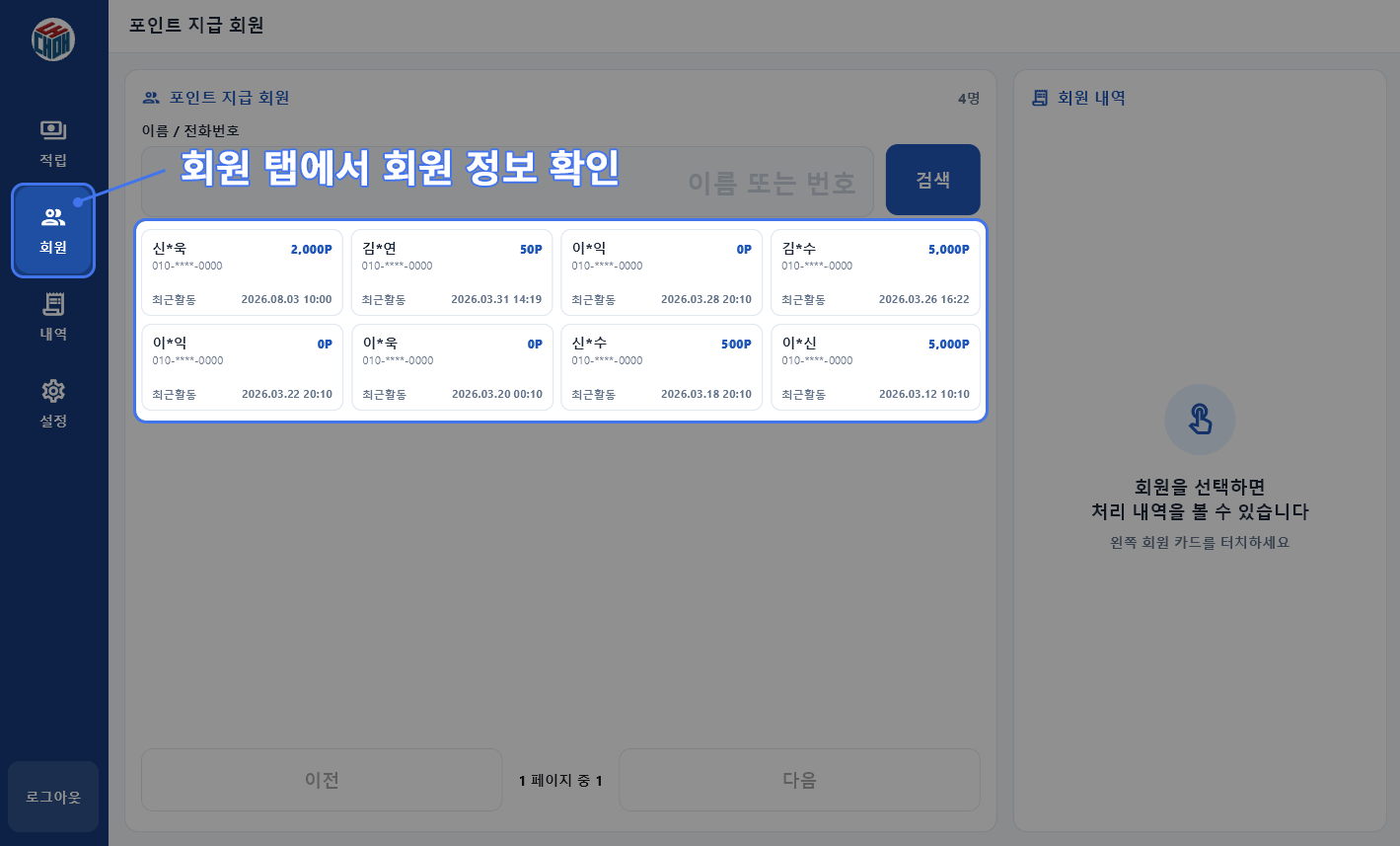Select member card 이*신 with 5,000P
The image size is (1400, 846).
[x=875, y=367]
